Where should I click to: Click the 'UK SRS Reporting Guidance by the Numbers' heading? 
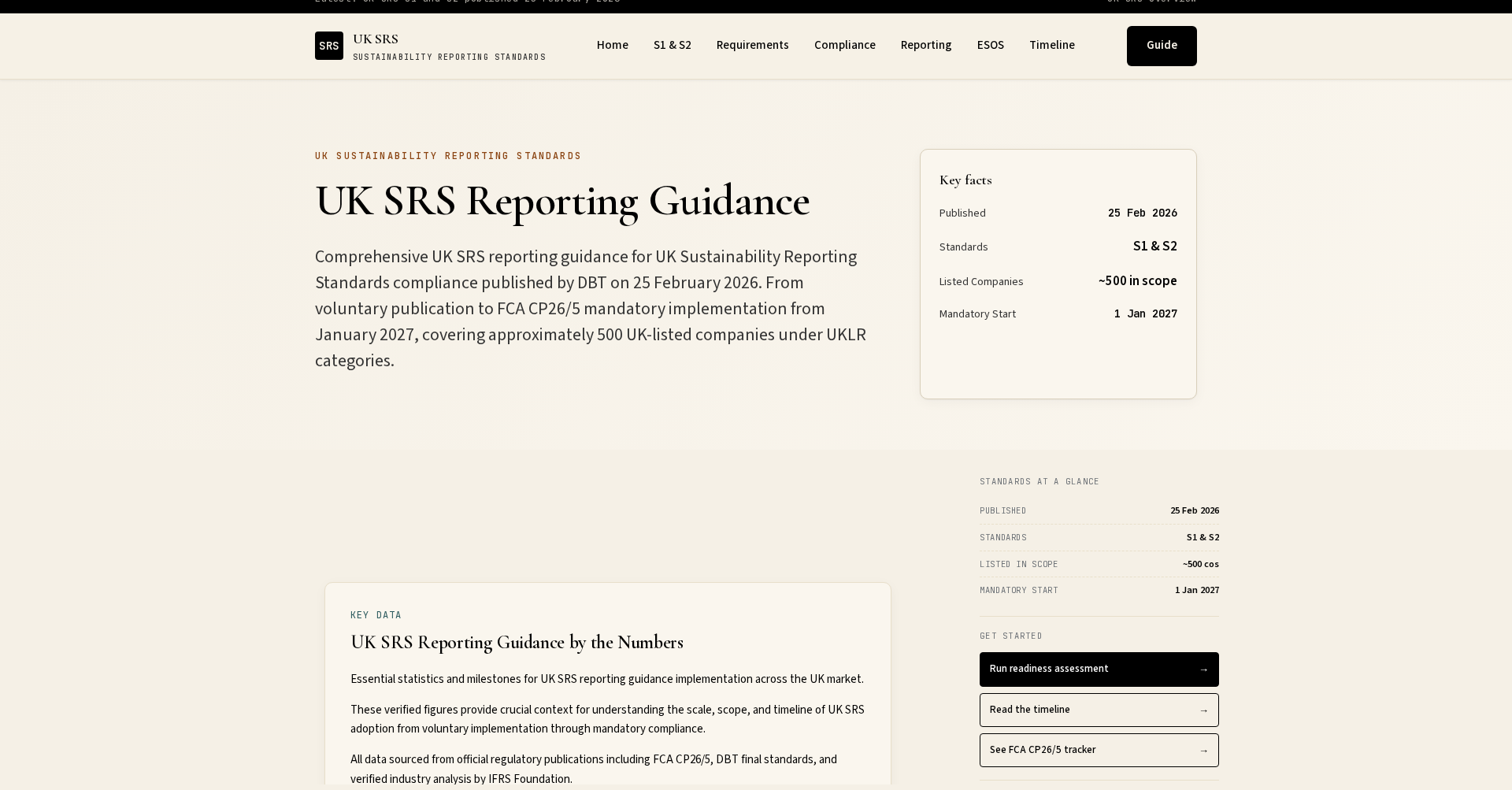point(517,643)
